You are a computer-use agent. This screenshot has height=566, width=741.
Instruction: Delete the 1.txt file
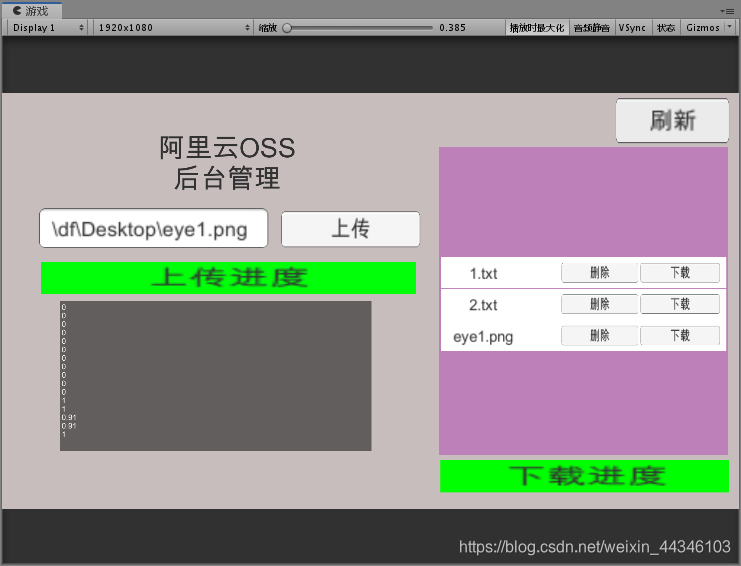click(599, 273)
